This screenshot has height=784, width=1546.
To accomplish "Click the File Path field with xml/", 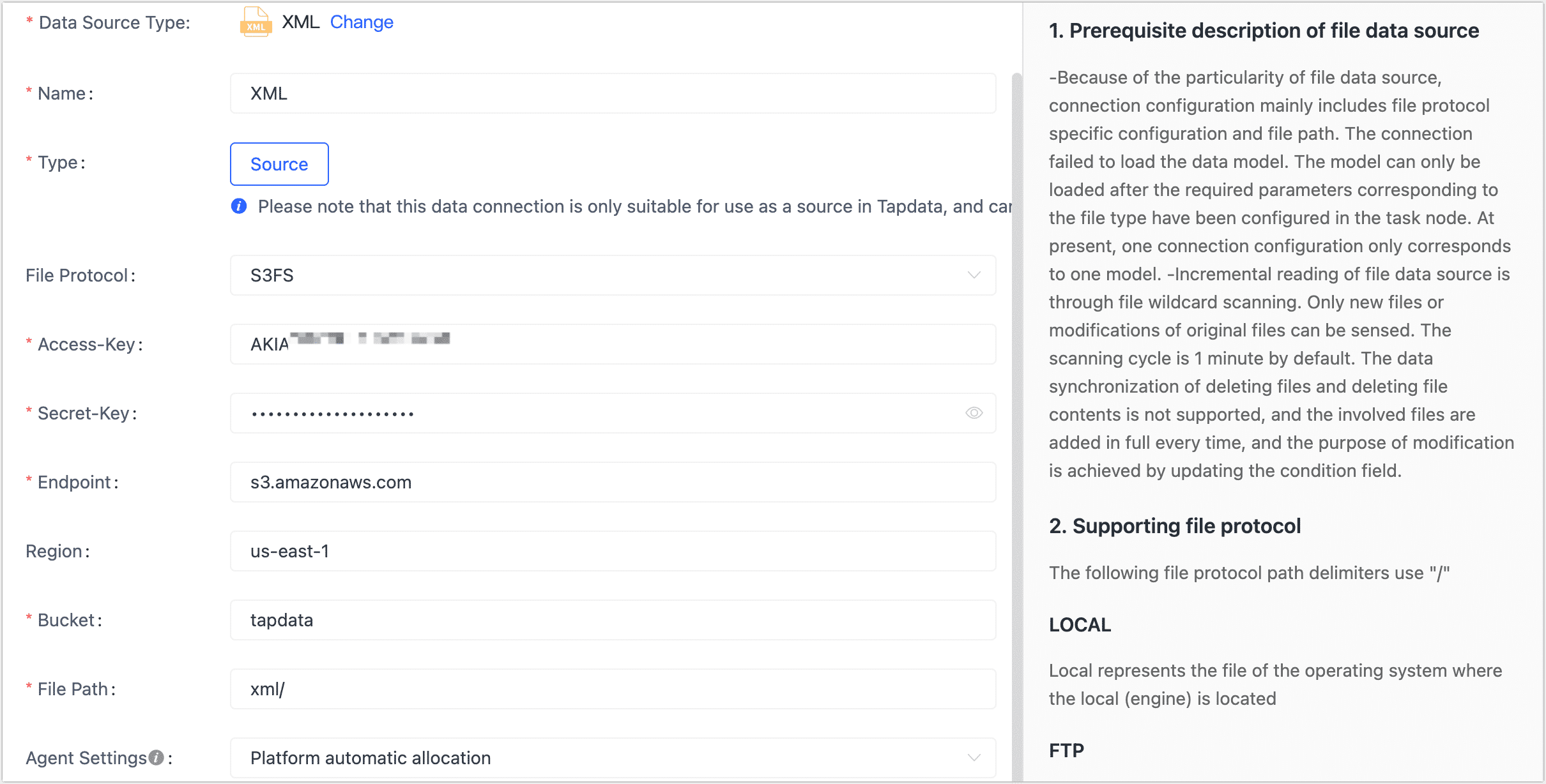I will click(x=612, y=689).
